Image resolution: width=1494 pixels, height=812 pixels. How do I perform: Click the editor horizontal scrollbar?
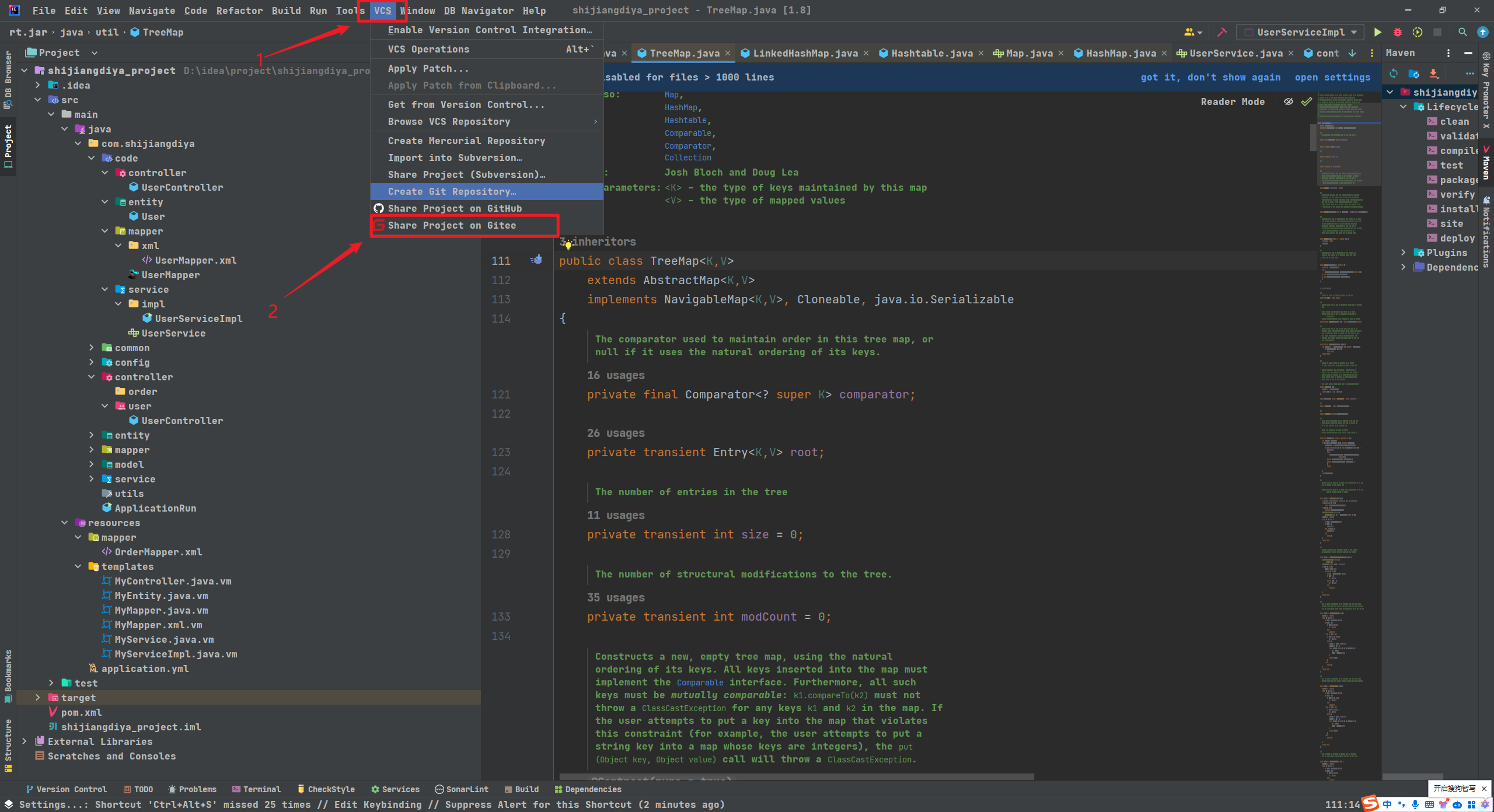click(797, 777)
